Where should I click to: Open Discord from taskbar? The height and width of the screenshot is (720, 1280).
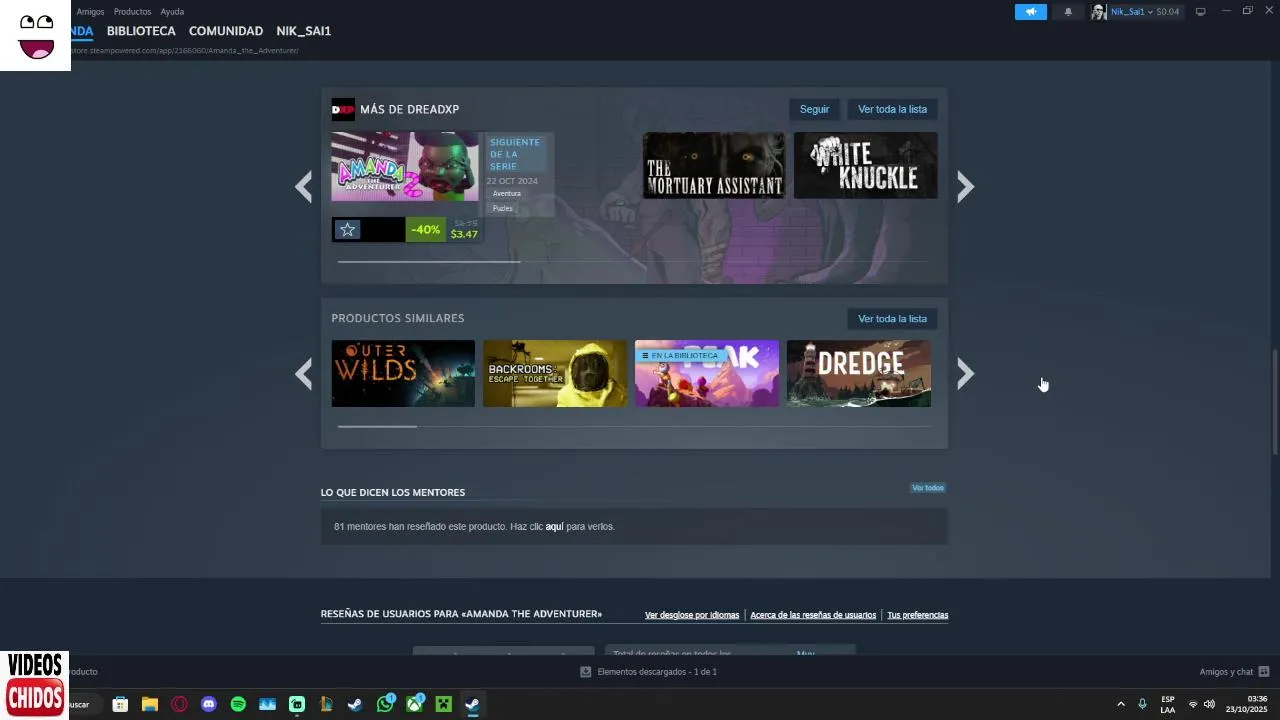pos(208,704)
